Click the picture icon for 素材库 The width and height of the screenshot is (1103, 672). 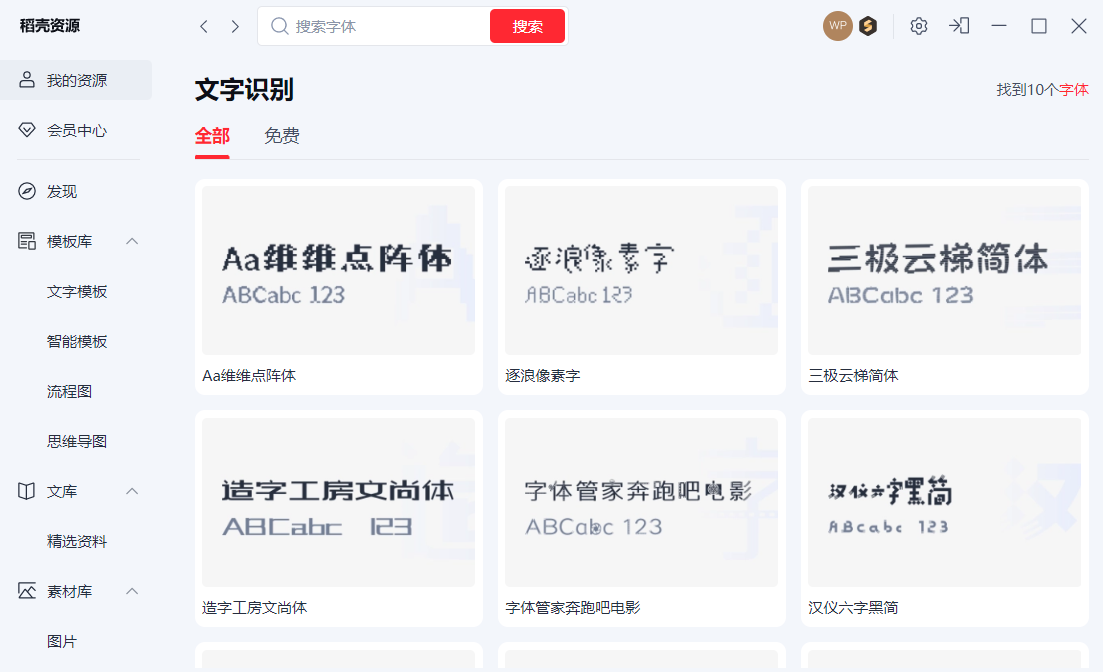tap(27, 590)
